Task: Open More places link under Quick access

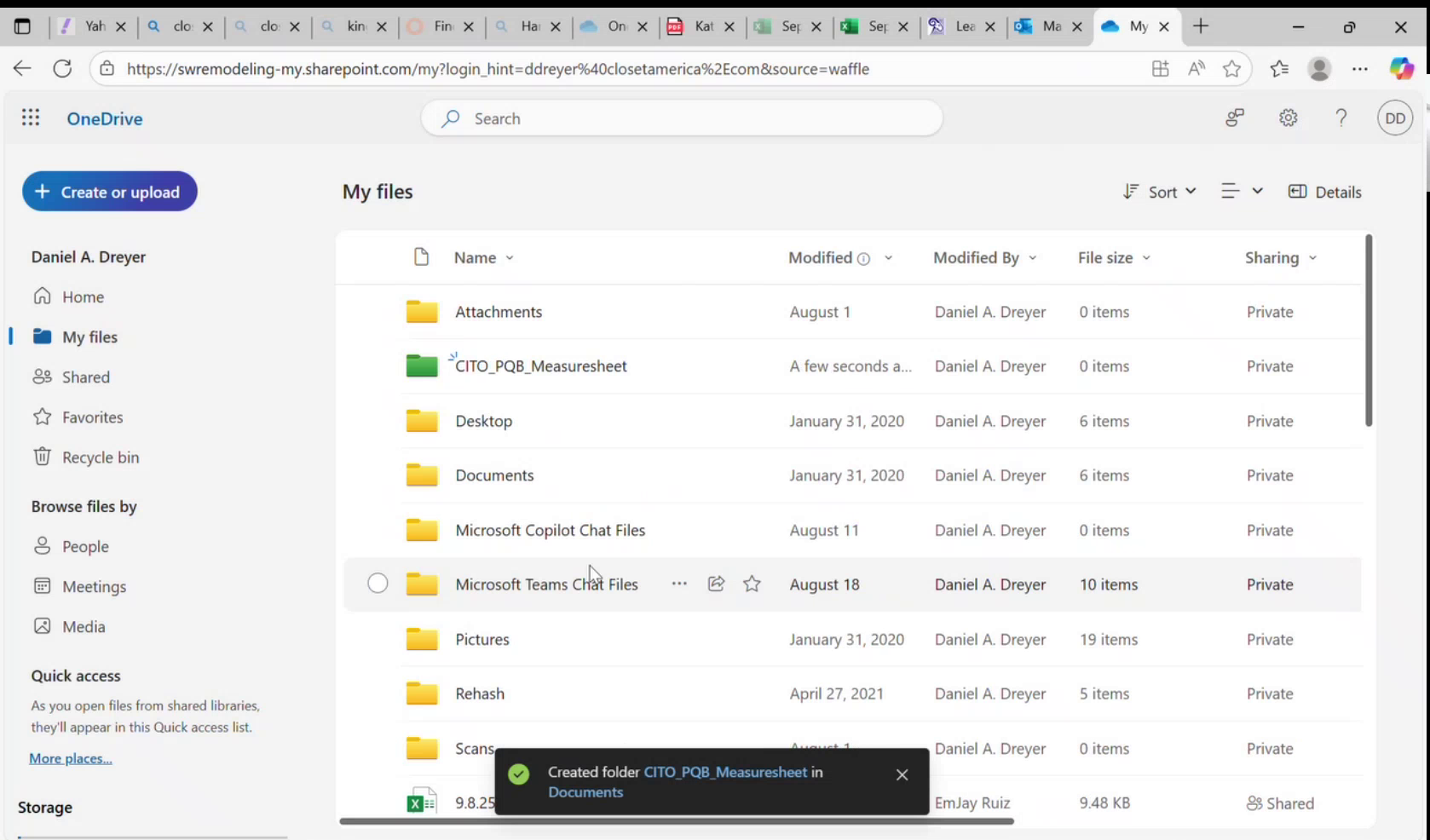Action: click(70, 757)
